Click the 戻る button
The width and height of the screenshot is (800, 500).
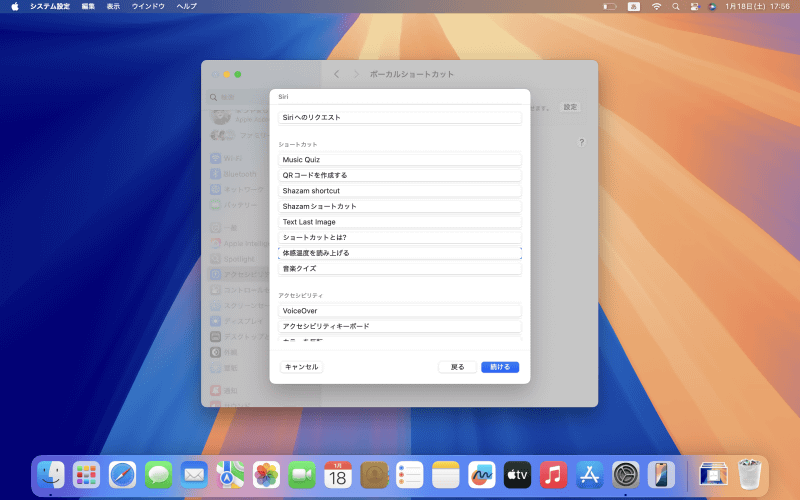click(x=458, y=367)
